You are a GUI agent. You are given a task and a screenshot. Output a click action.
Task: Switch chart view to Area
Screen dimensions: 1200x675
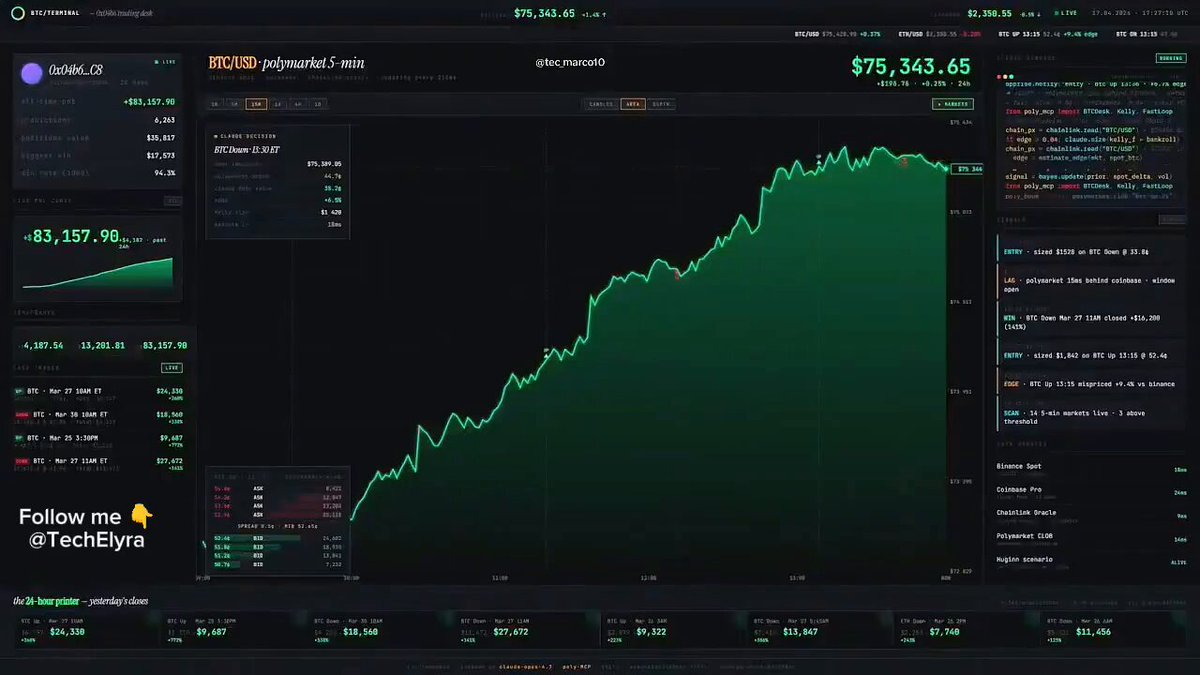pyautogui.click(x=632, y=103)
